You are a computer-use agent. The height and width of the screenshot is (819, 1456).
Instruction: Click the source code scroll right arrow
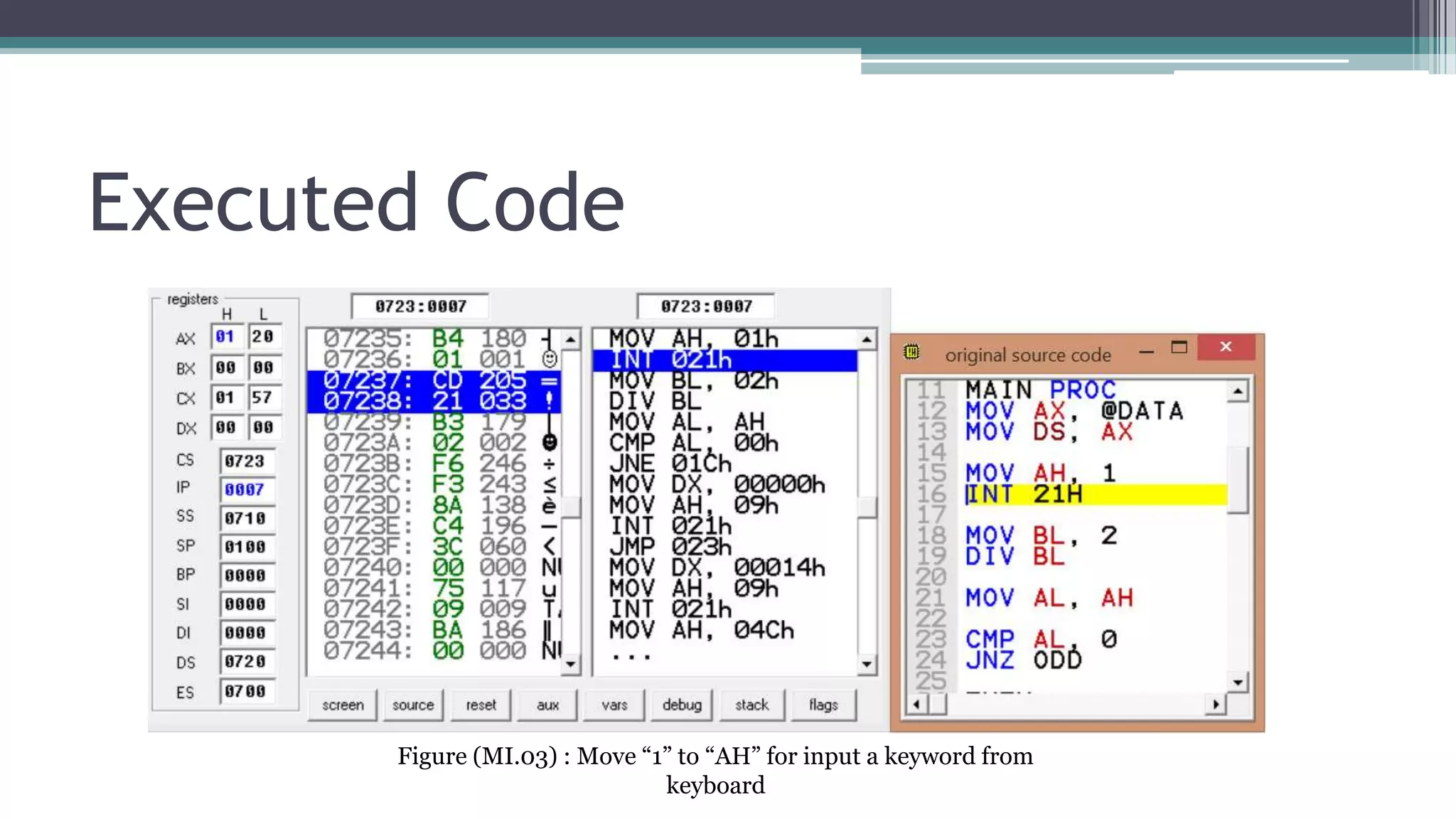pyautogui.click(x=1216, y=705)
